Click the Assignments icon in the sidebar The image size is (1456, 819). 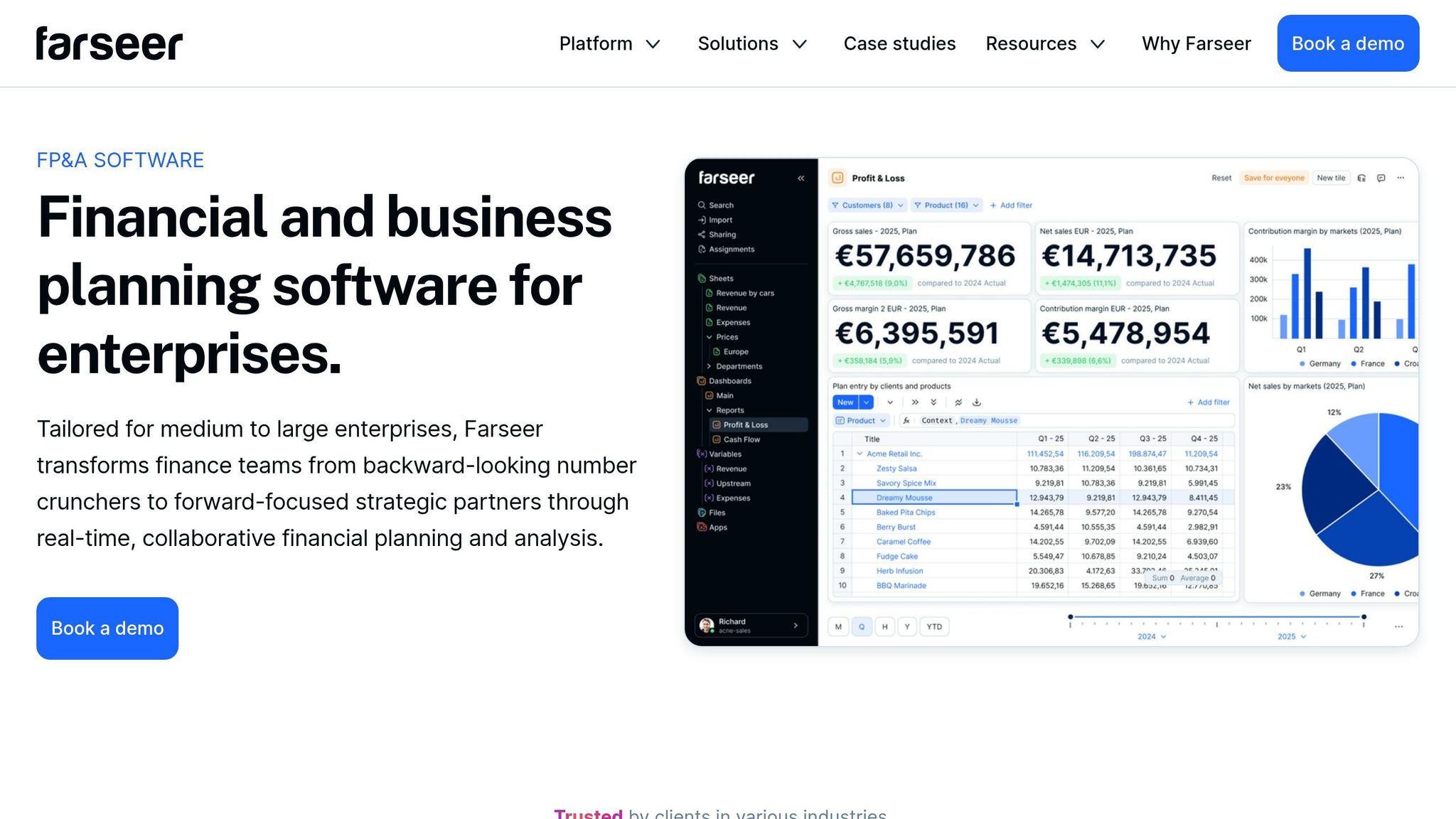(x=702, y=249)
